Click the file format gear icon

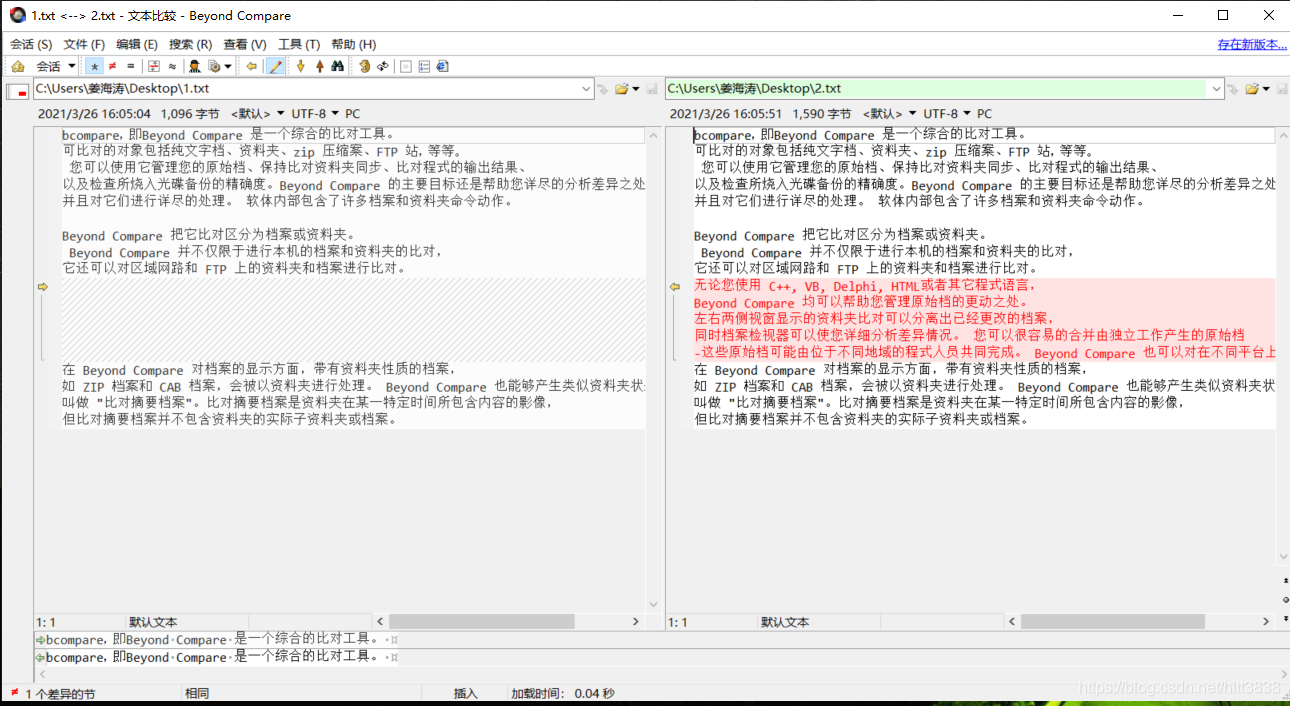[214, 67]
